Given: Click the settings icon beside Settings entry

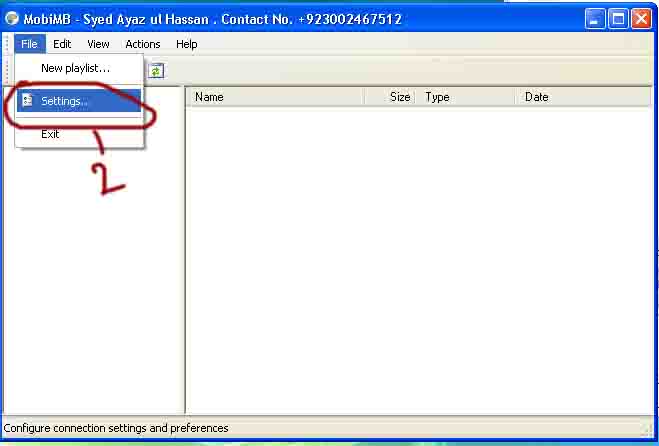Looking at the screenshot, I should (27, 100).
